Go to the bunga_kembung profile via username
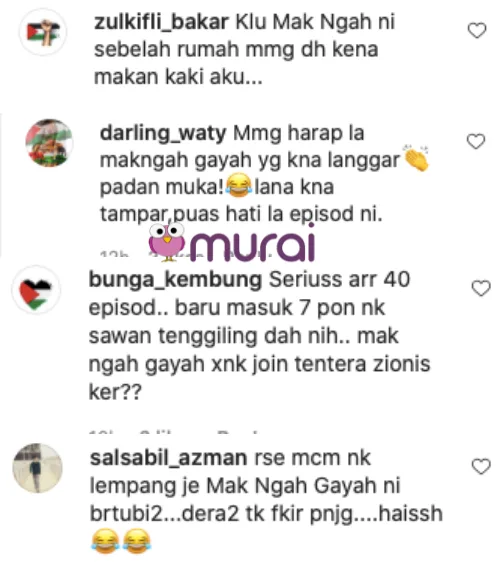 (x=175, y=280)
